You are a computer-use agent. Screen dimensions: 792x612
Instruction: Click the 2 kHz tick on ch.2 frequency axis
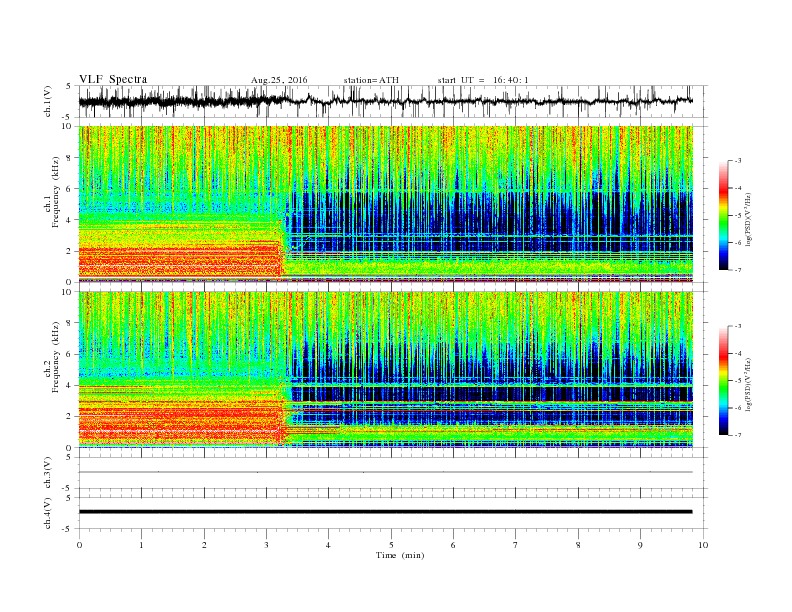[x=70, y=417]
